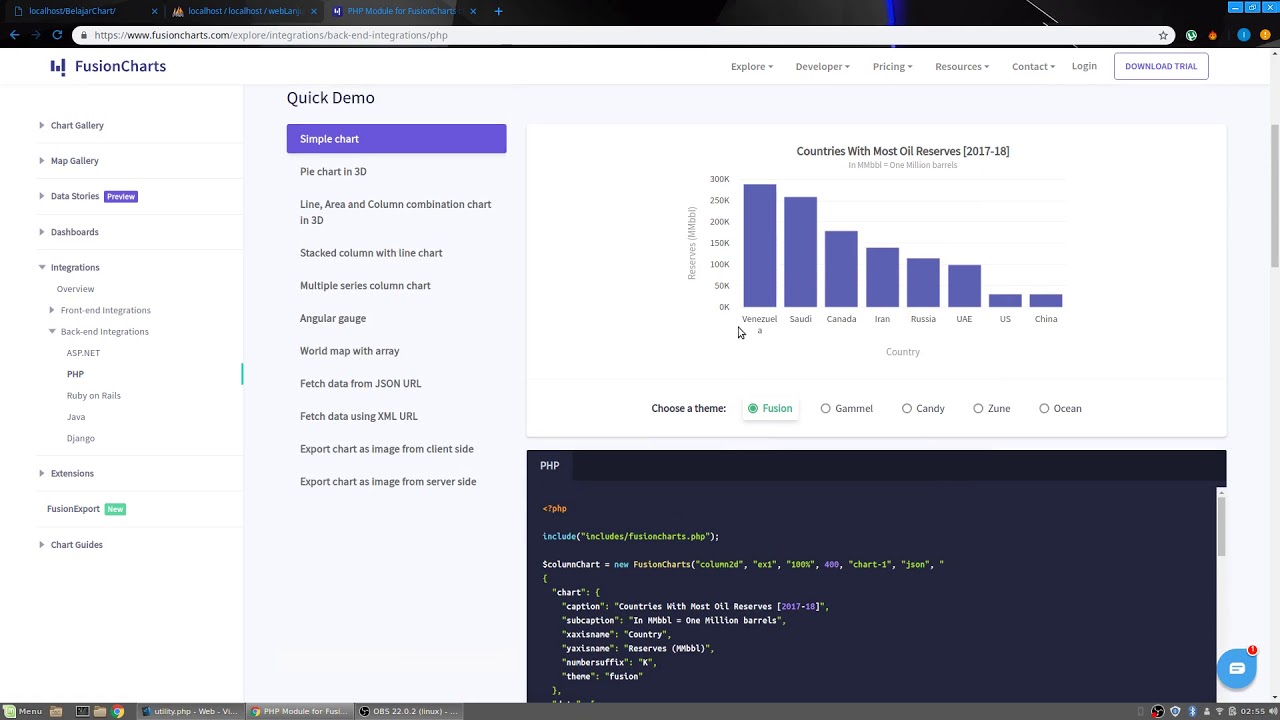
Task: Open the volume speaker tray icon
Action: [x=1273, y=711]
